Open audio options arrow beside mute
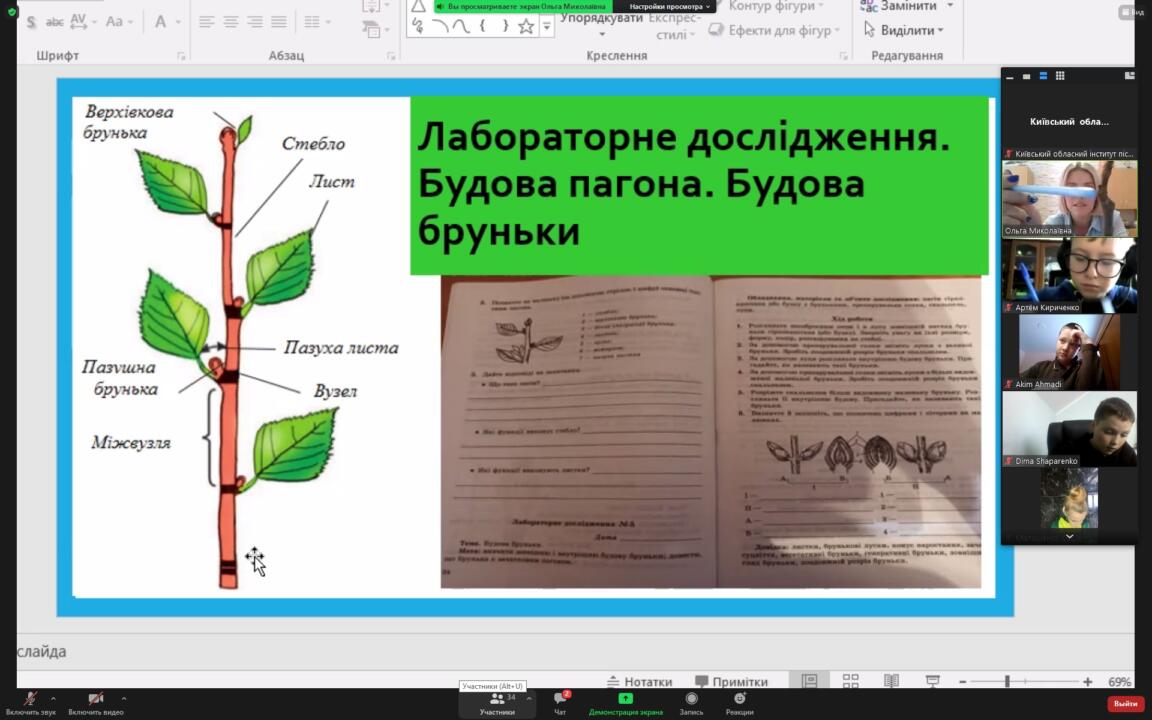 [x=53, y=698]
